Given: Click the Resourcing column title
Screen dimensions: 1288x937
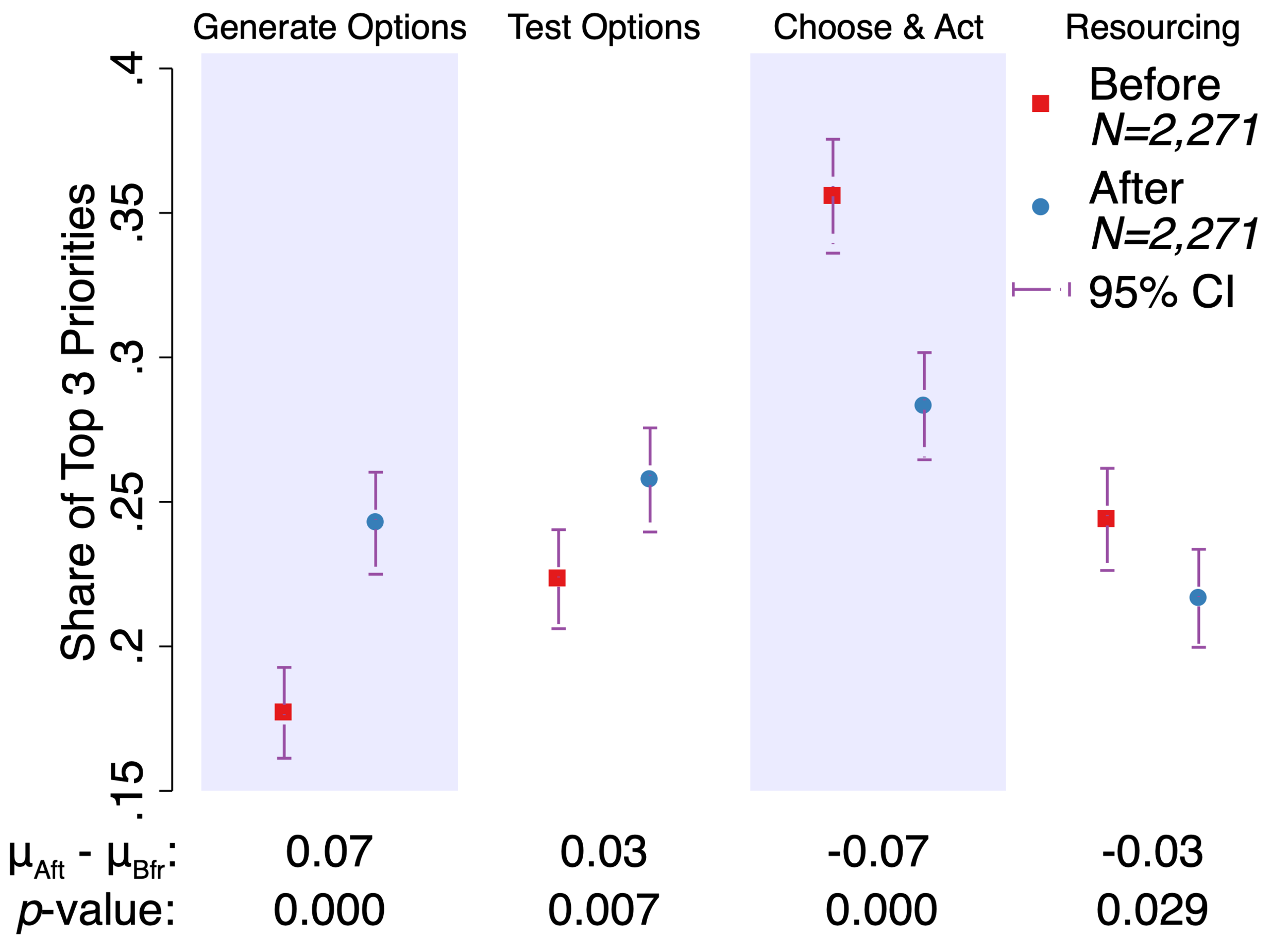Looking at the screenshot, I should click(1153, 27).
